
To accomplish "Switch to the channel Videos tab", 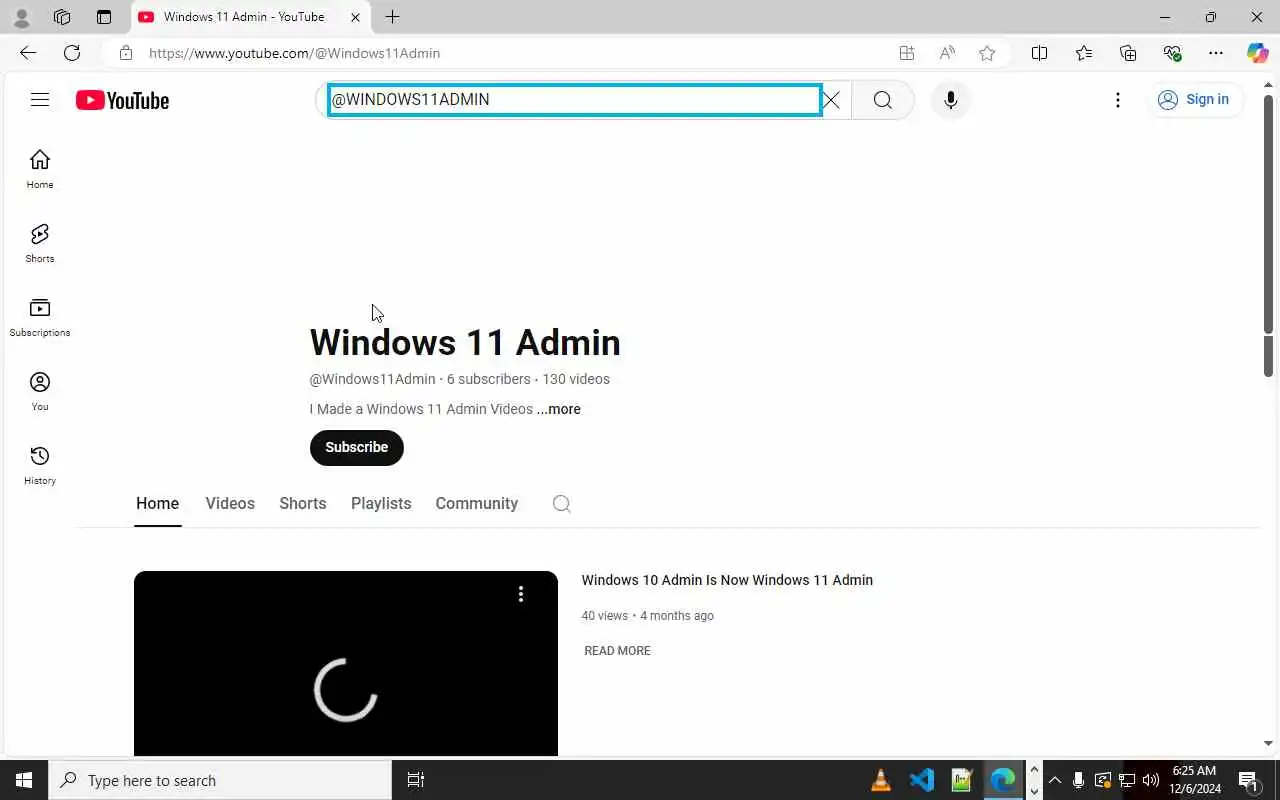I will pos(230,504).
